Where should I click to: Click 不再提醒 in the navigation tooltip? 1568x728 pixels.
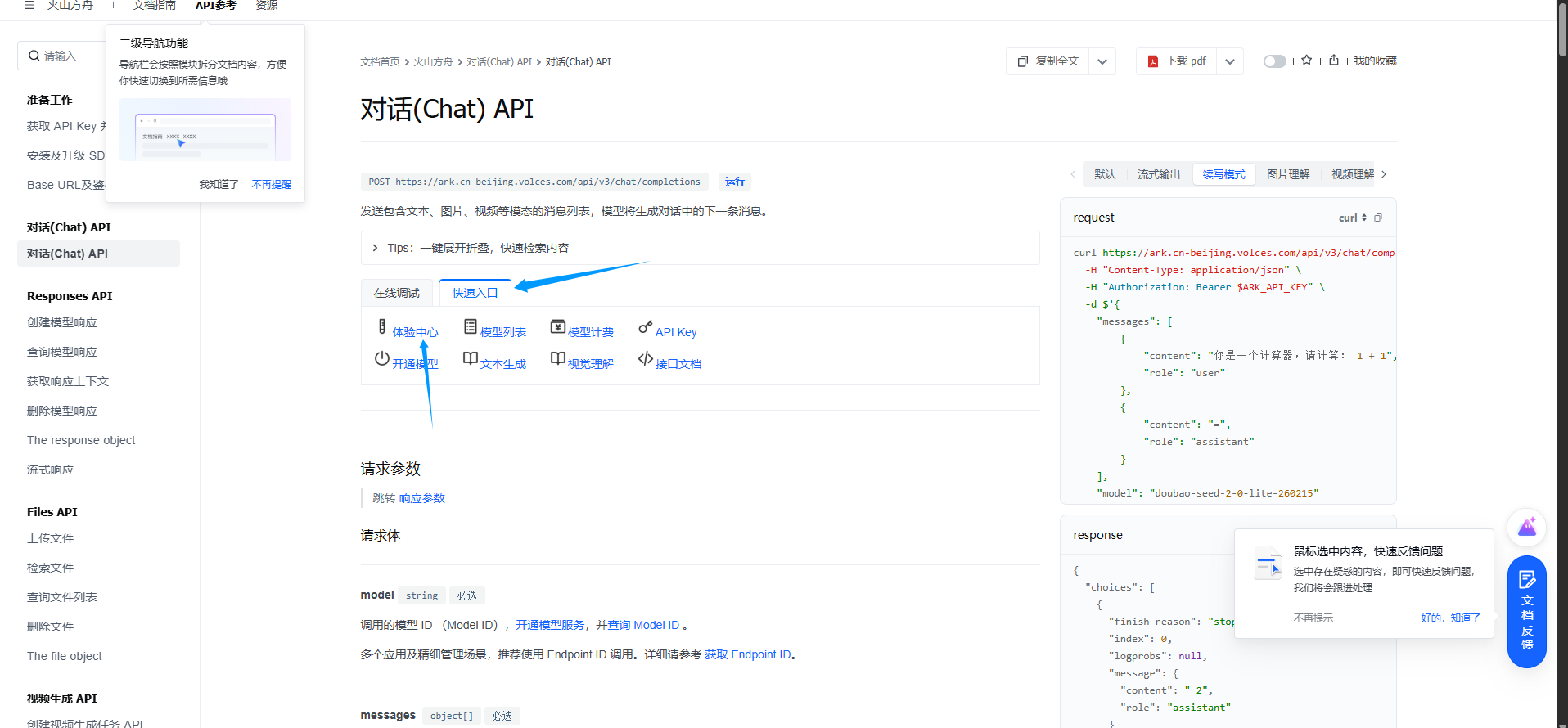tap(272, 184)
